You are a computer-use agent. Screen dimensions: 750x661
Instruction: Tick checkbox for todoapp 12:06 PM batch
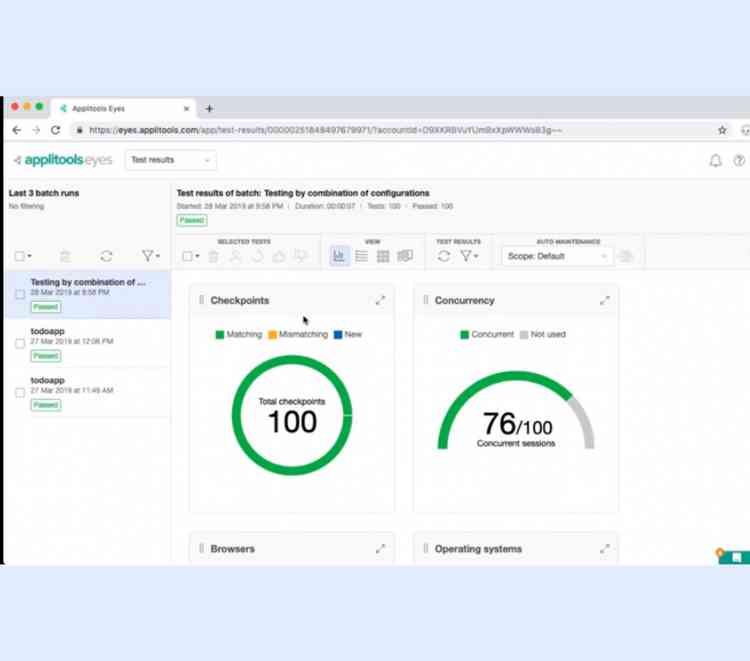point(20,343)
